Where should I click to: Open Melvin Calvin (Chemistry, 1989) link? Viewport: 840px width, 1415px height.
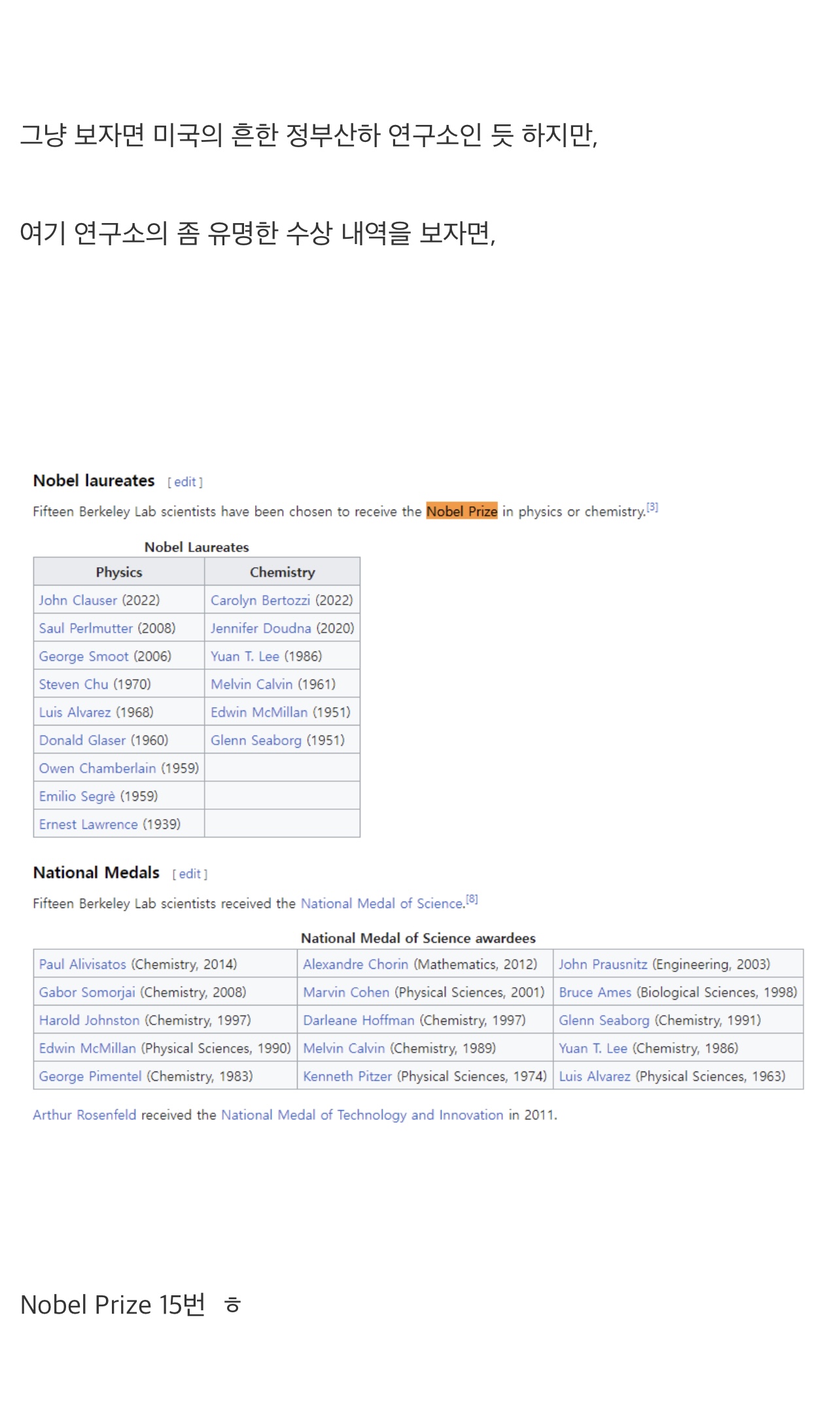pos(344,1049)
